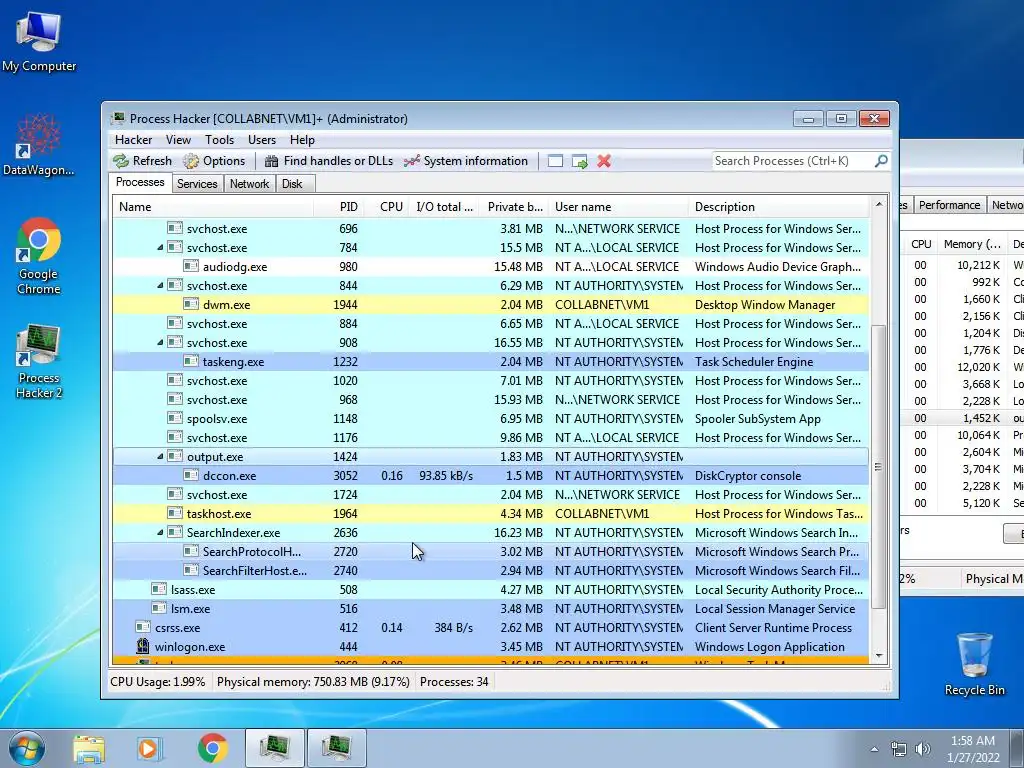Click CPU Usage in status bar
This screenshot has width=1024, height=768.
click(157, 682)
